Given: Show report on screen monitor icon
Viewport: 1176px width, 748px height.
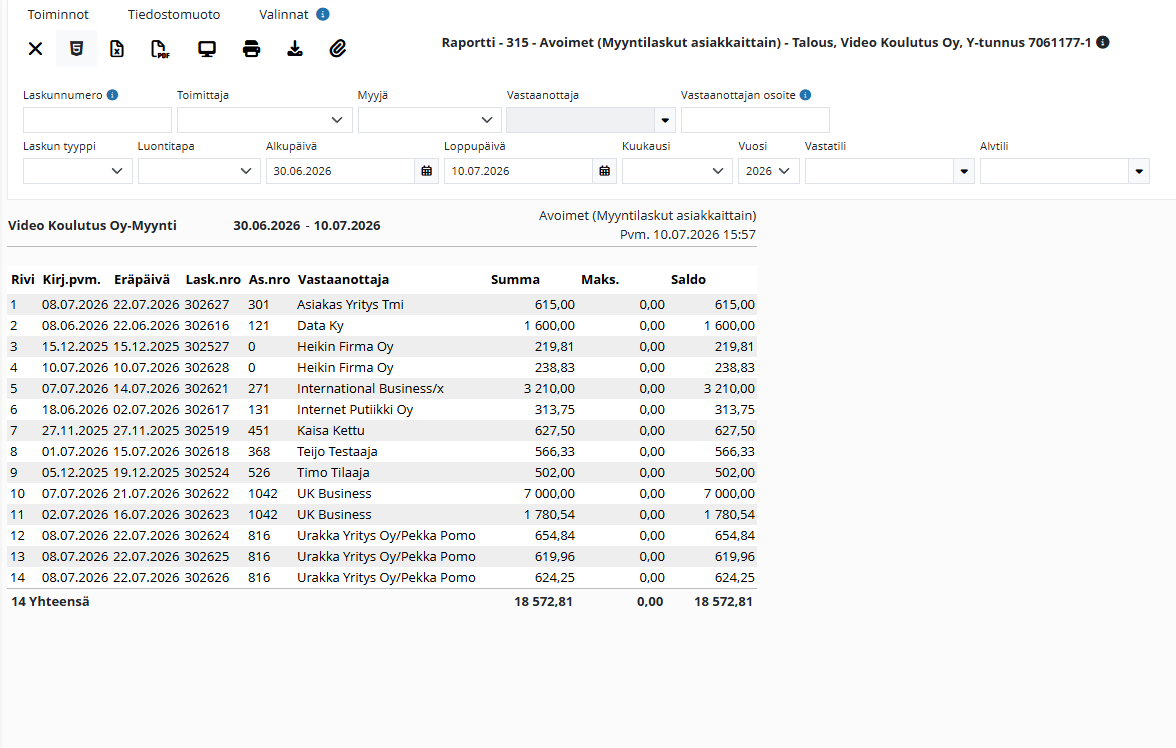Looking at the screenshot, I should point(207,49).
